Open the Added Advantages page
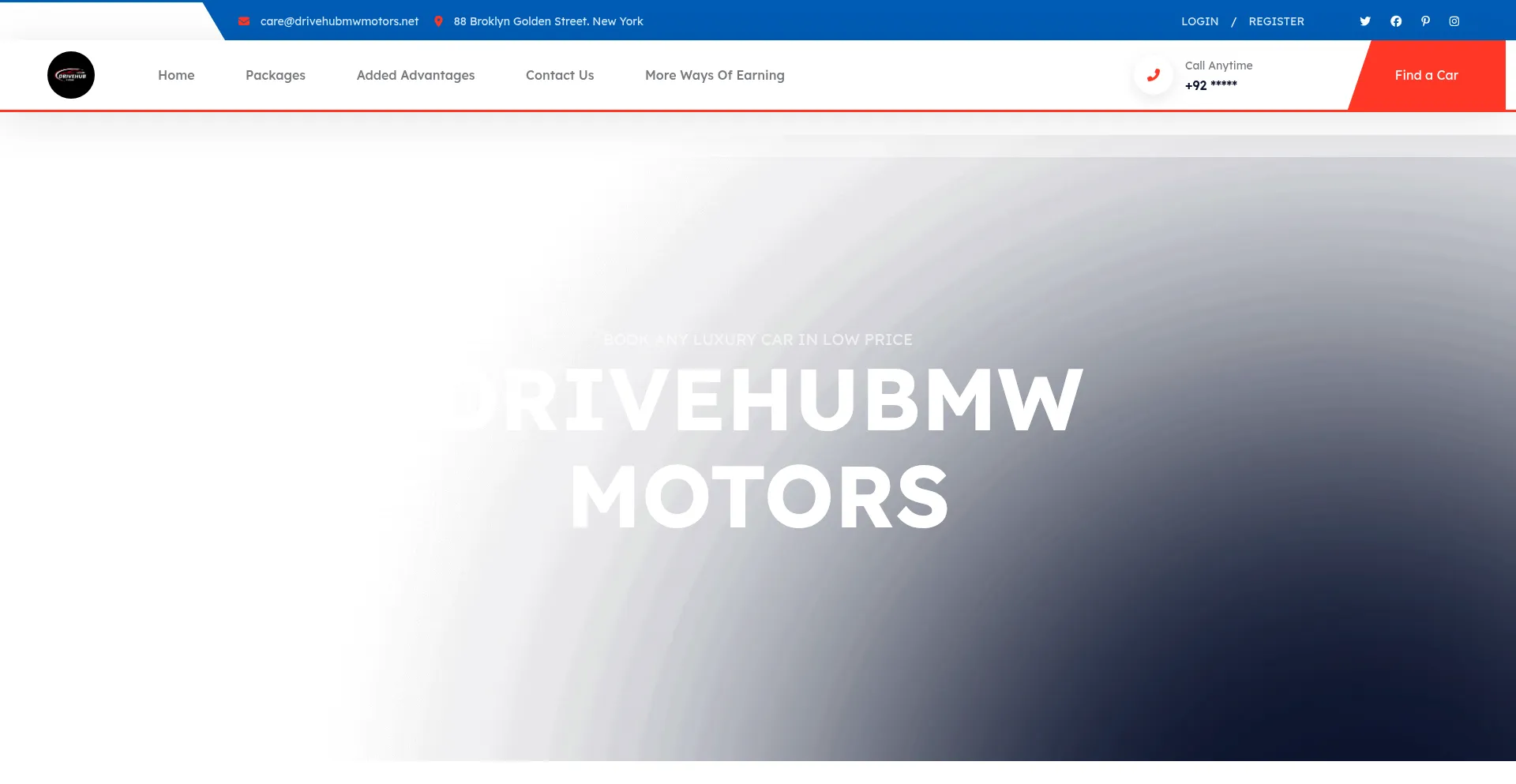The height and width of the screenshot is (784, 1516). tap(415, 75)
